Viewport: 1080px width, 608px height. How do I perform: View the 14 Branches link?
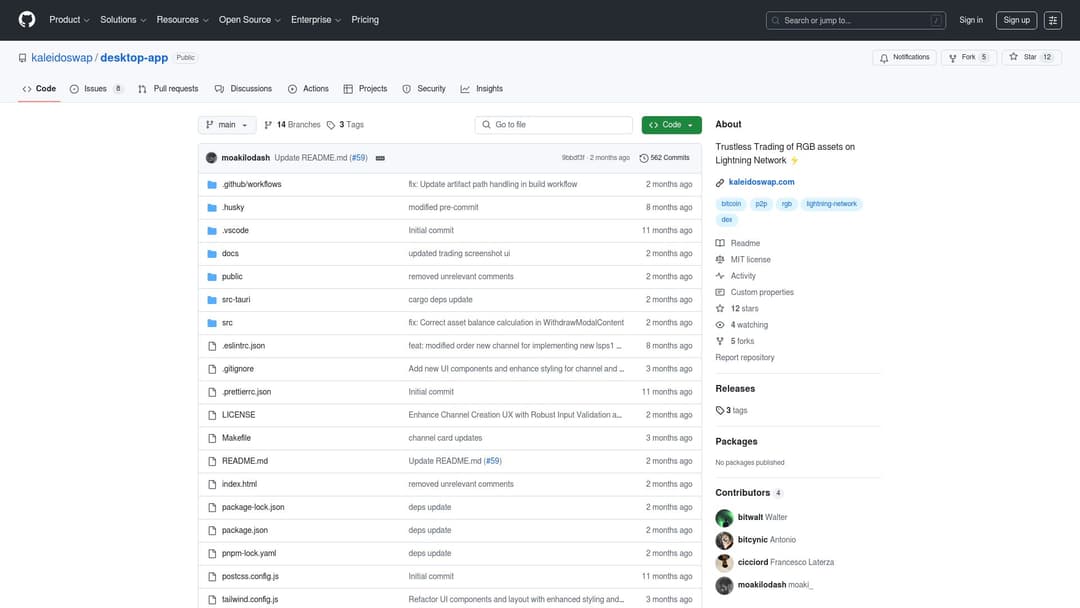click(x=293, y=125)
